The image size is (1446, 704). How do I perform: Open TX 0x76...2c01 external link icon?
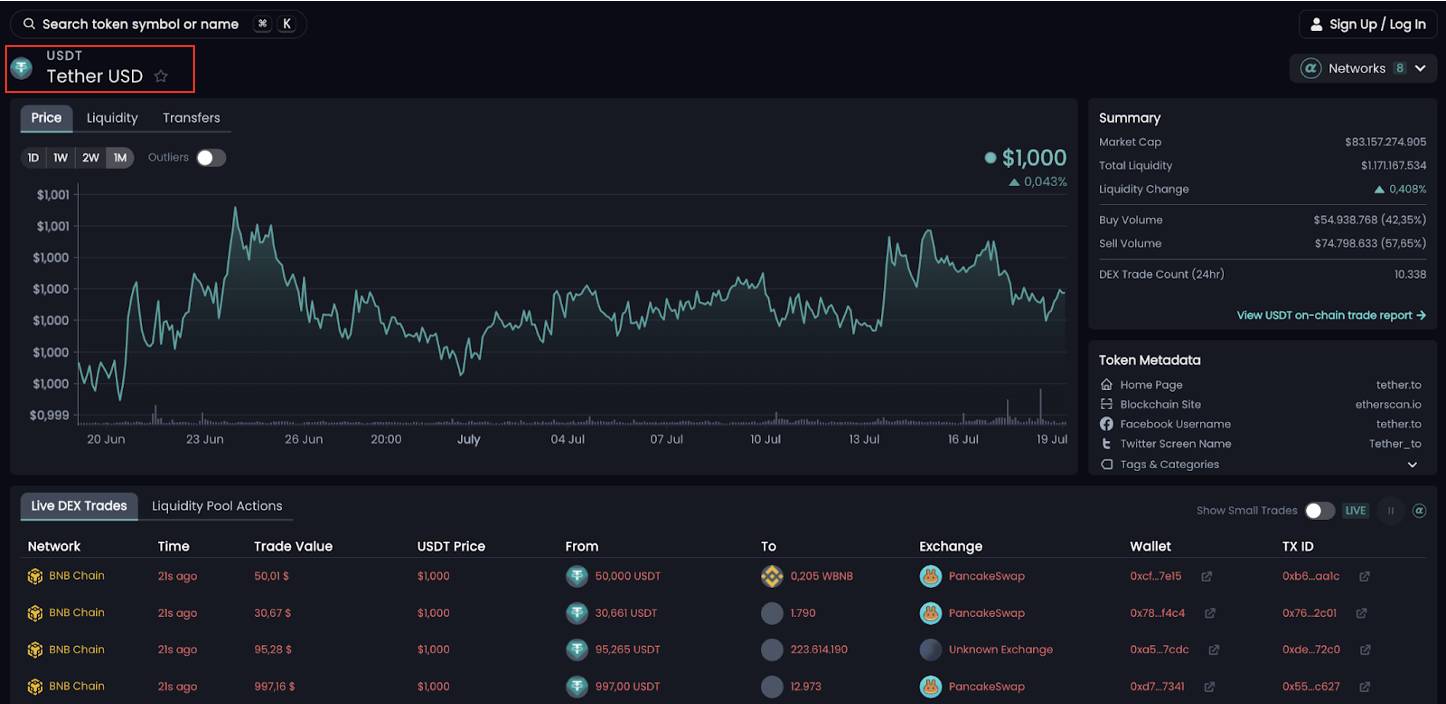[1361, 613]
